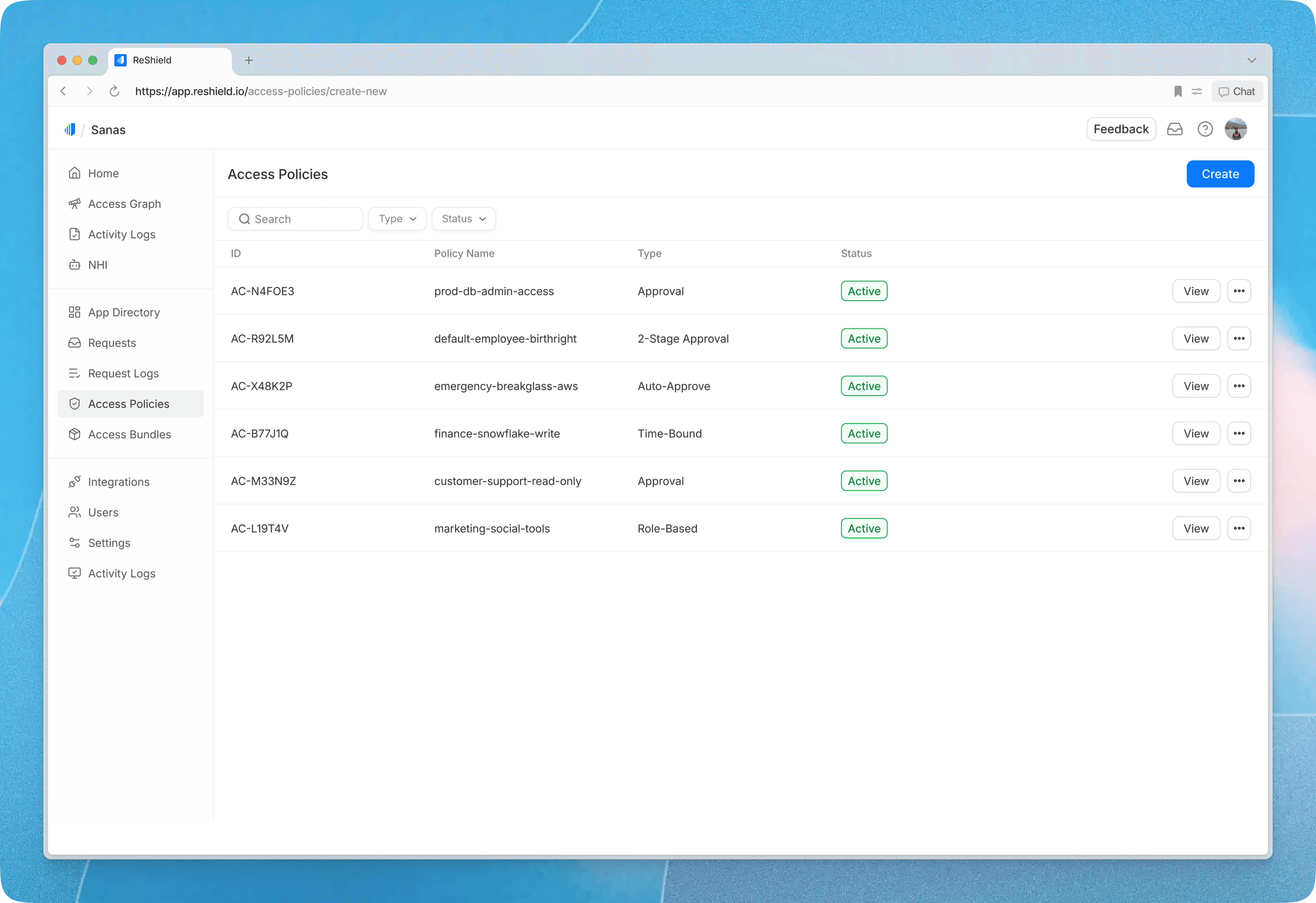Click the Feedback button
The width and height of the screenshot is (1316, 903).
pyautogui.click(x=1121, y=129)
